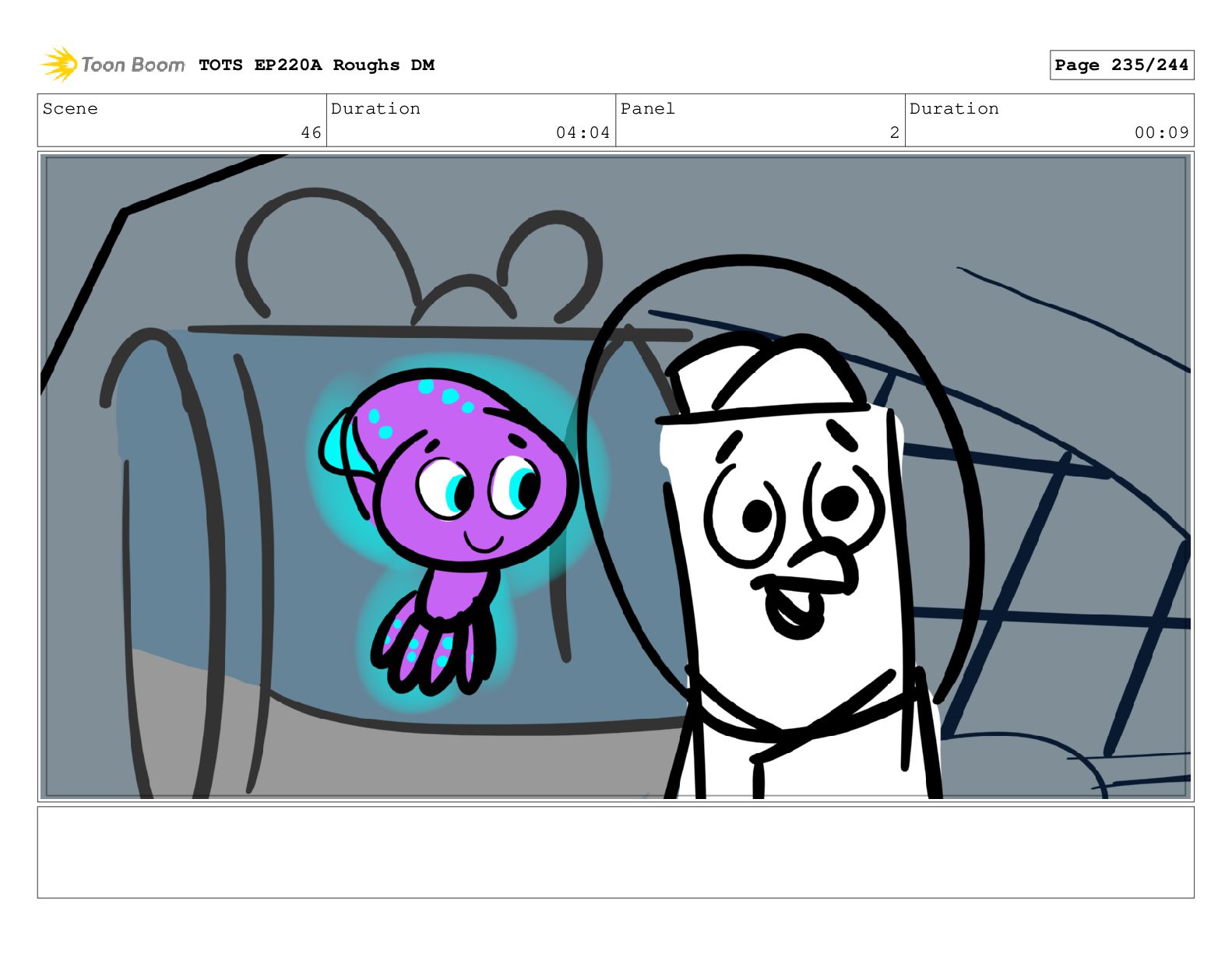Select the scene number '46'
The width and height of the screenshot is (1232, 954).
[312, 133]
